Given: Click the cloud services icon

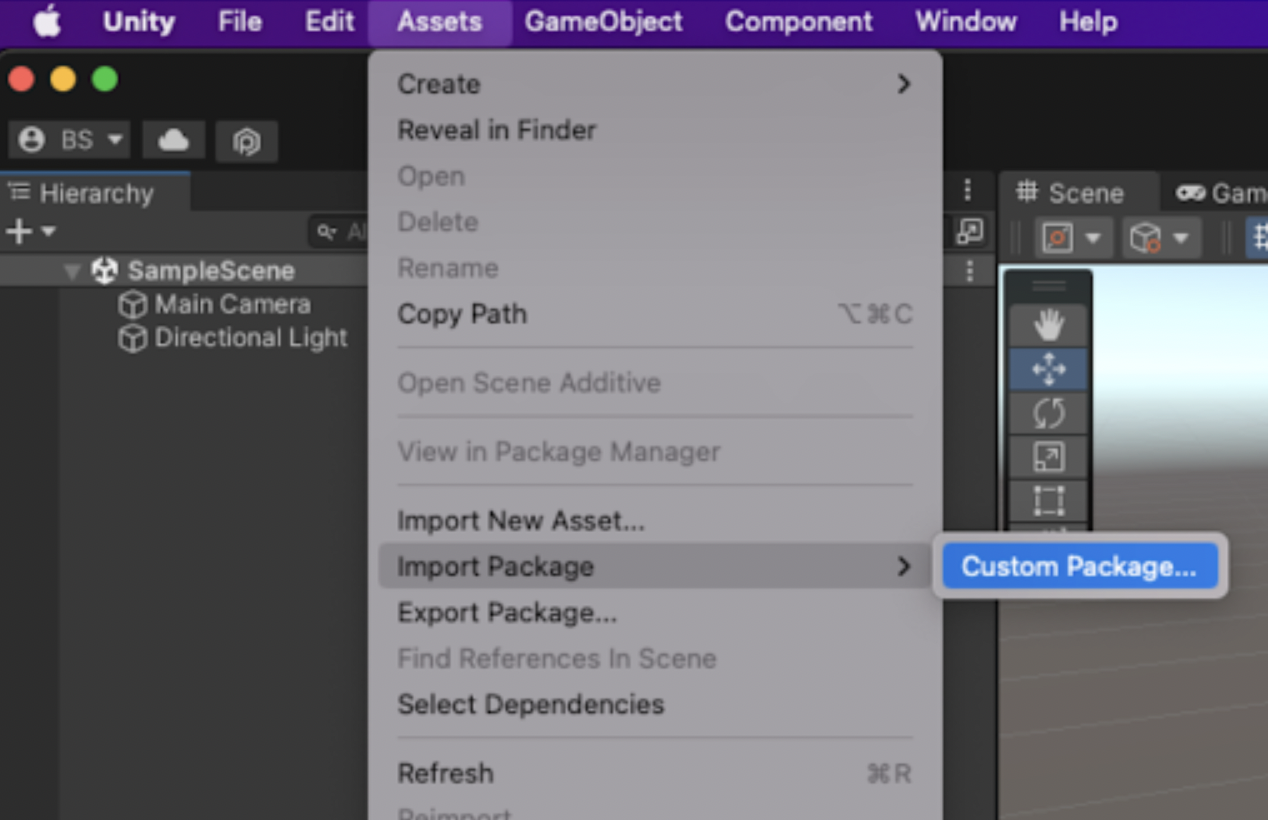Looking at the screenshot, I should click(x=173, y=141).
